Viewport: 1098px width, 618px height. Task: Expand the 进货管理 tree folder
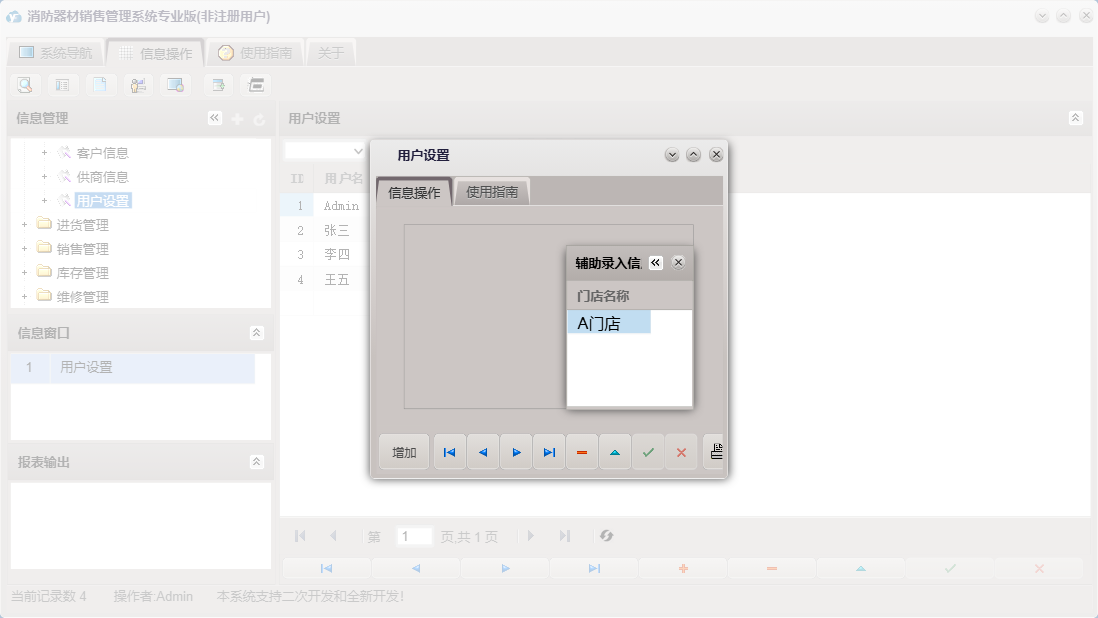pyautogui.click(x=24, y=225)
